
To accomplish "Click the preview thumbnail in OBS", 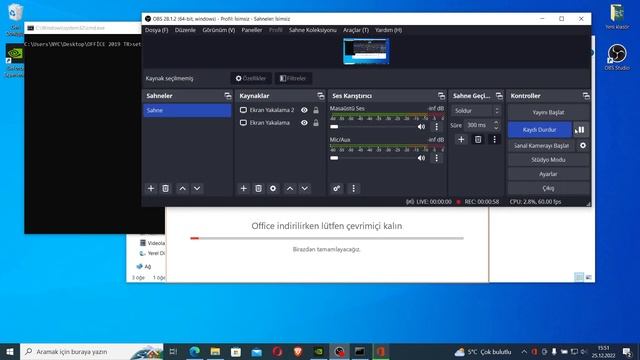I will point(366,51).
